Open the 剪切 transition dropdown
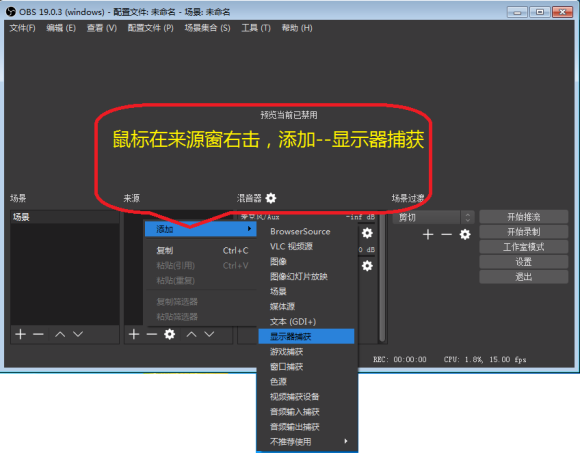This screenshot has height=453, width=580. point(434,217)
